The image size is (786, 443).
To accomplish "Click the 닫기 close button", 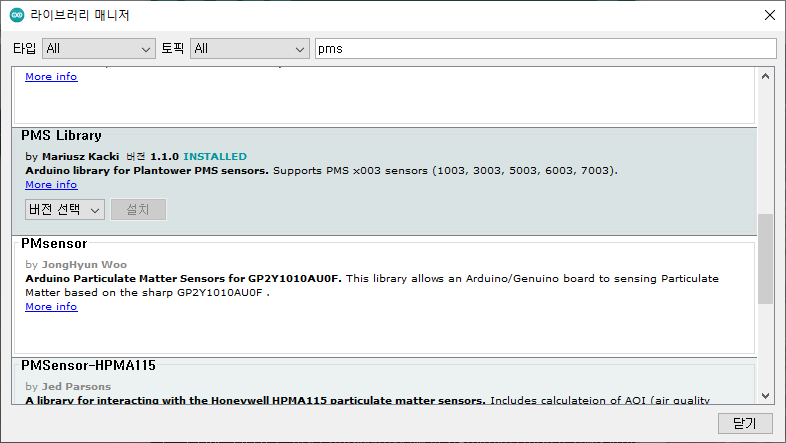I will point(745,423).
